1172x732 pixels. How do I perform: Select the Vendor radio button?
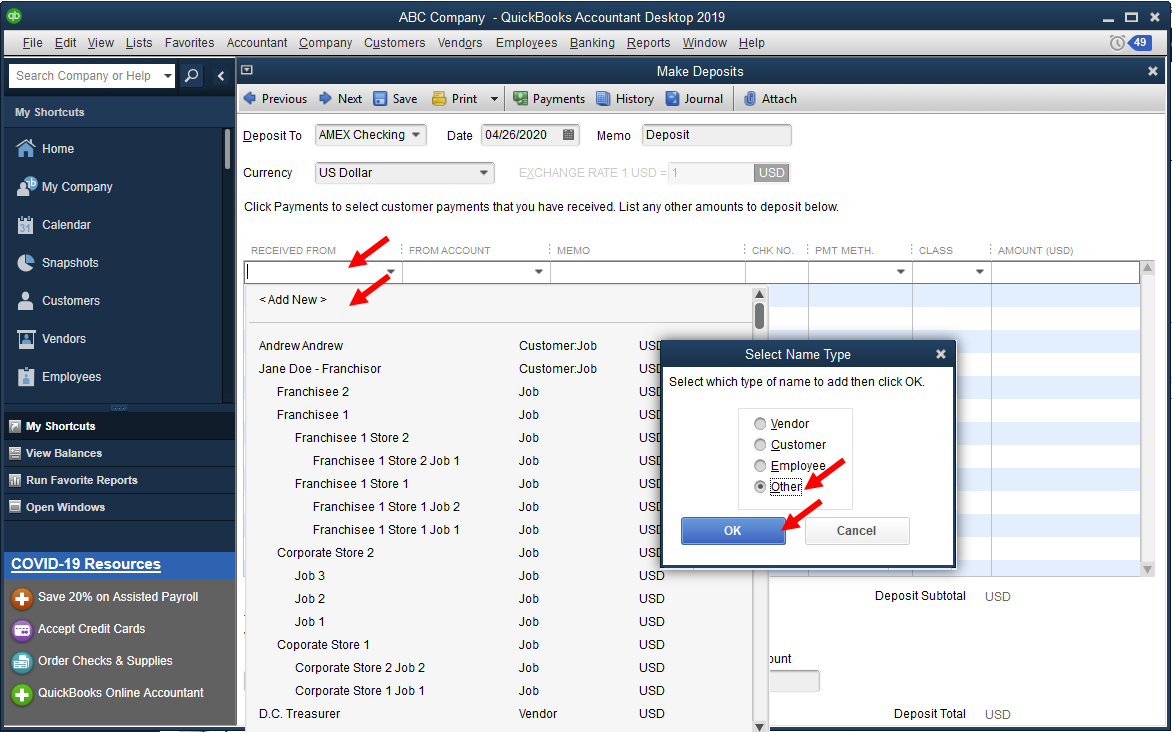pos(760,424)
